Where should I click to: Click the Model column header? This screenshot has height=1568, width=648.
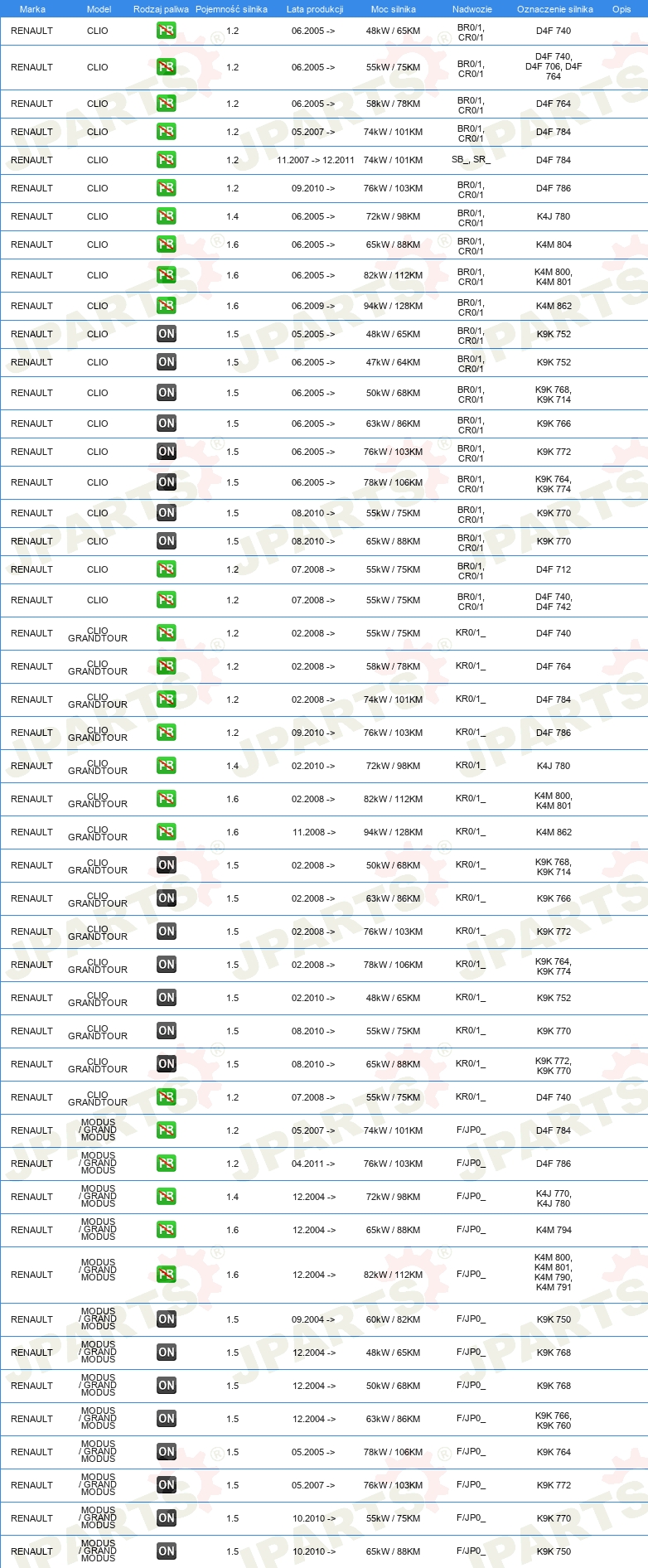tap(99, 9)
